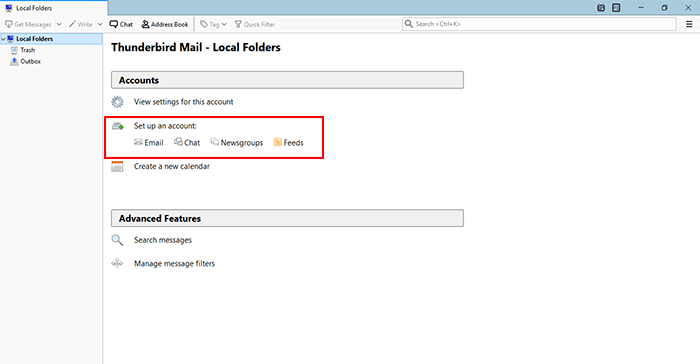
Task: Click the Accounts section header
Action: pos(287,80)
